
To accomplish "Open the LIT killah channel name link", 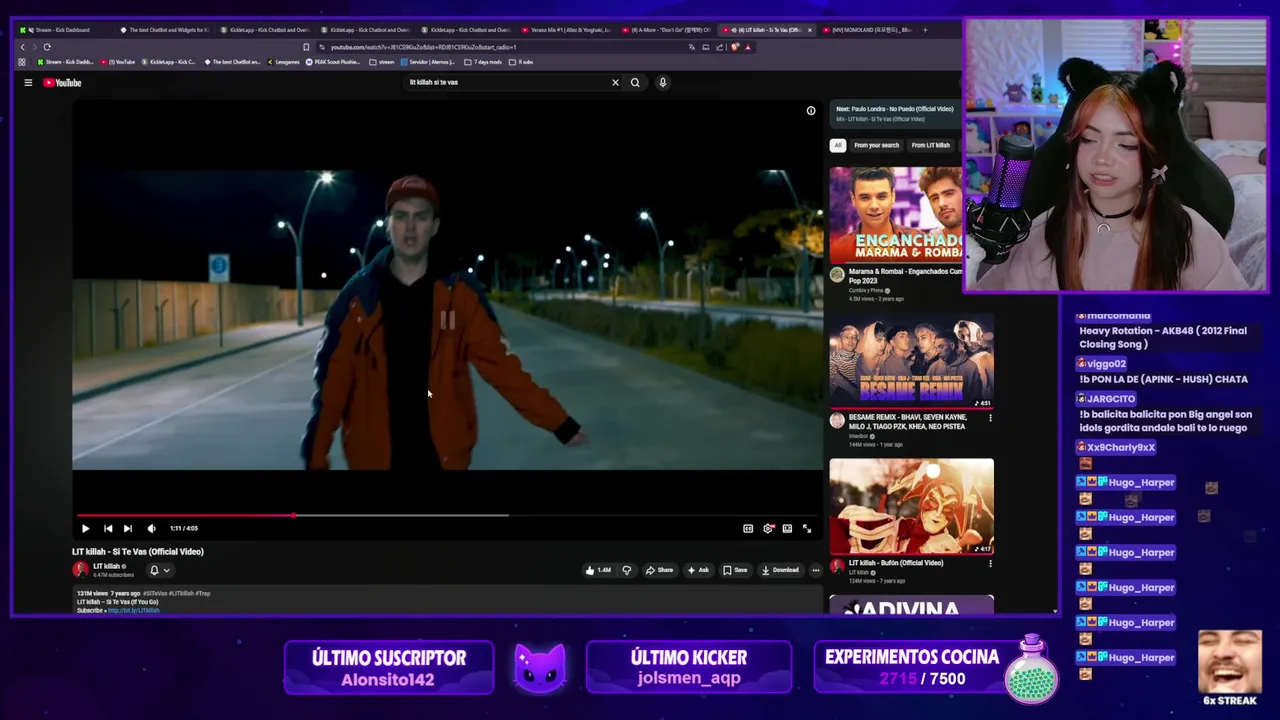I will 106,566.
